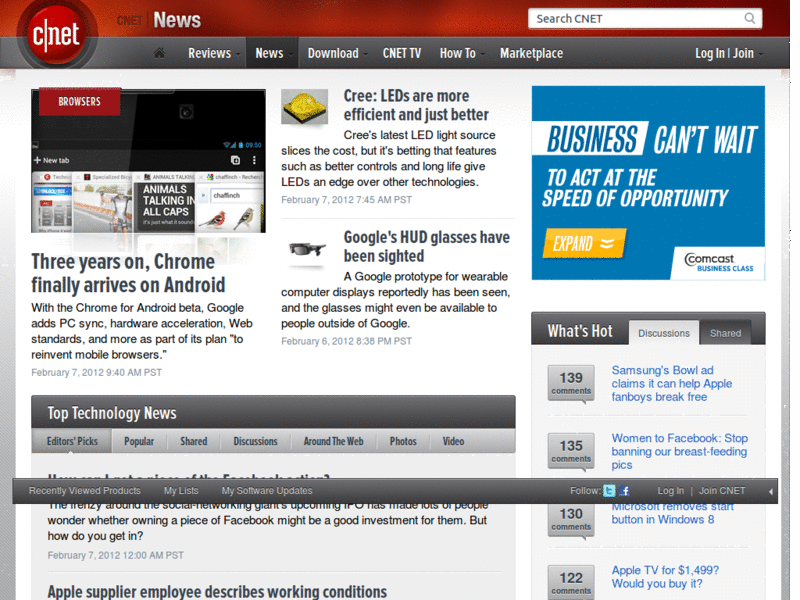Go to Marketplace
Viewport: 800px width, 600px height.
point(531,53)
